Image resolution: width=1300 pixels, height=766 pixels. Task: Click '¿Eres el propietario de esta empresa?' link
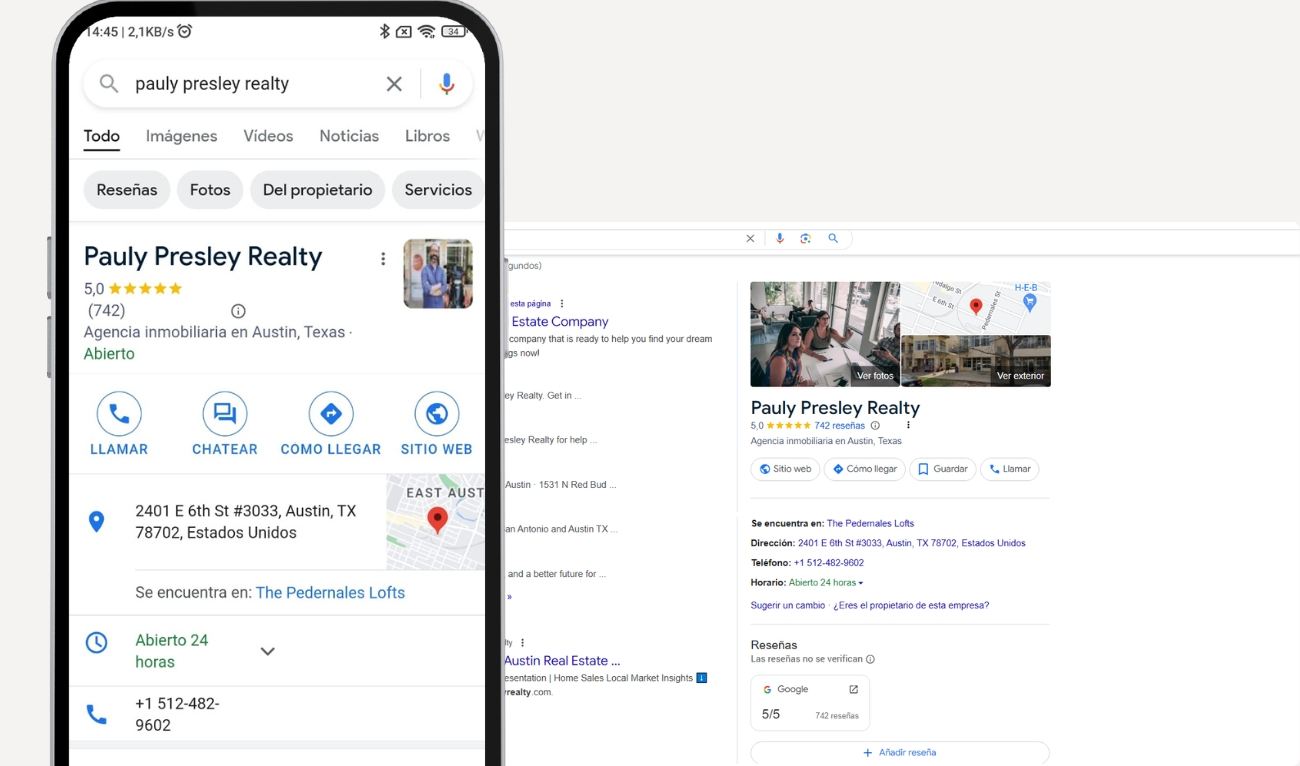(911, 605)
